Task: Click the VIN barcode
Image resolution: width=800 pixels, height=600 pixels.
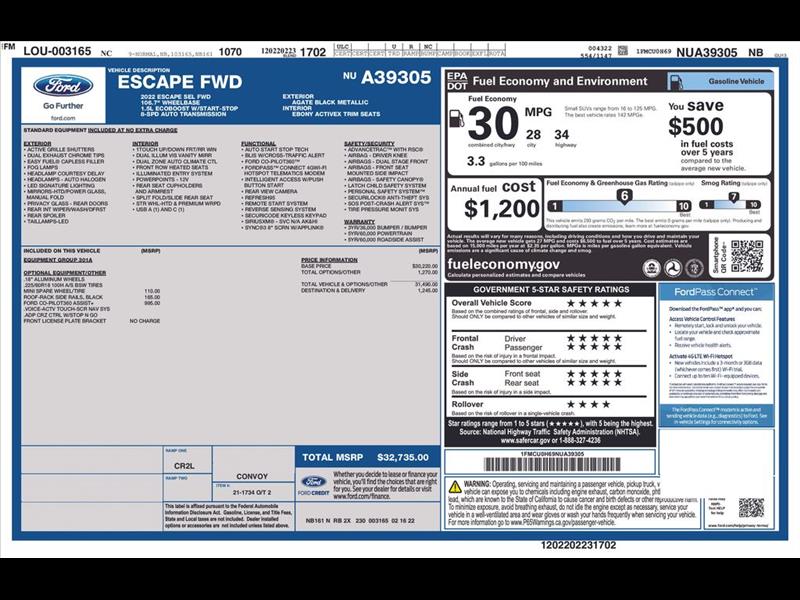Action: (548, 465)
